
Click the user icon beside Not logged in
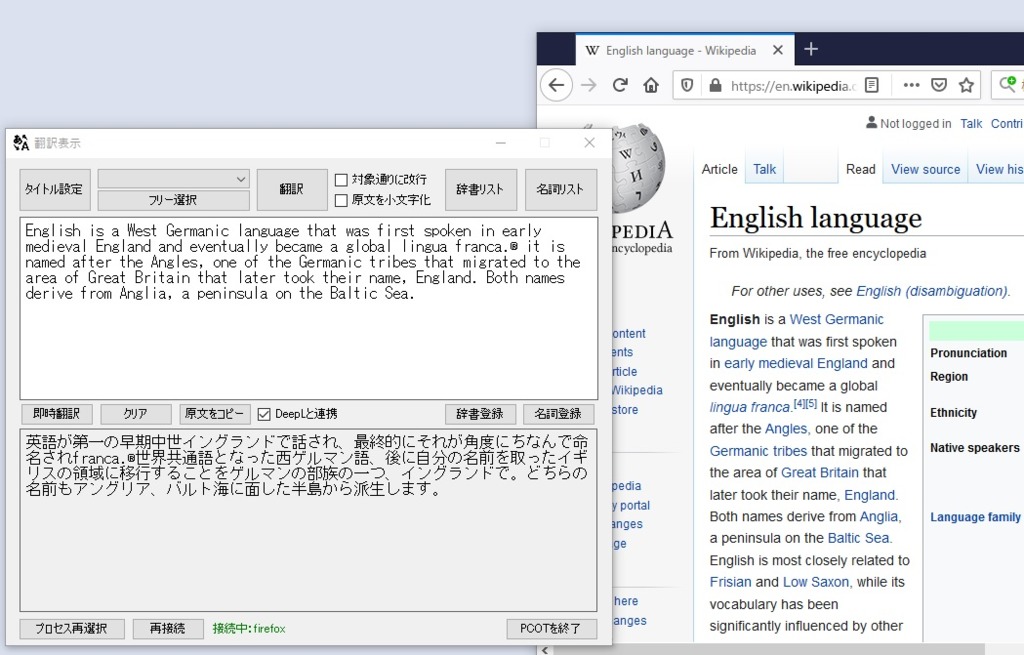point(871,123)
